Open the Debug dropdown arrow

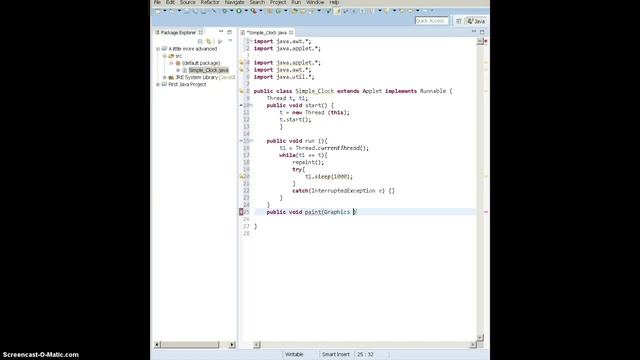tap(231, 11)
